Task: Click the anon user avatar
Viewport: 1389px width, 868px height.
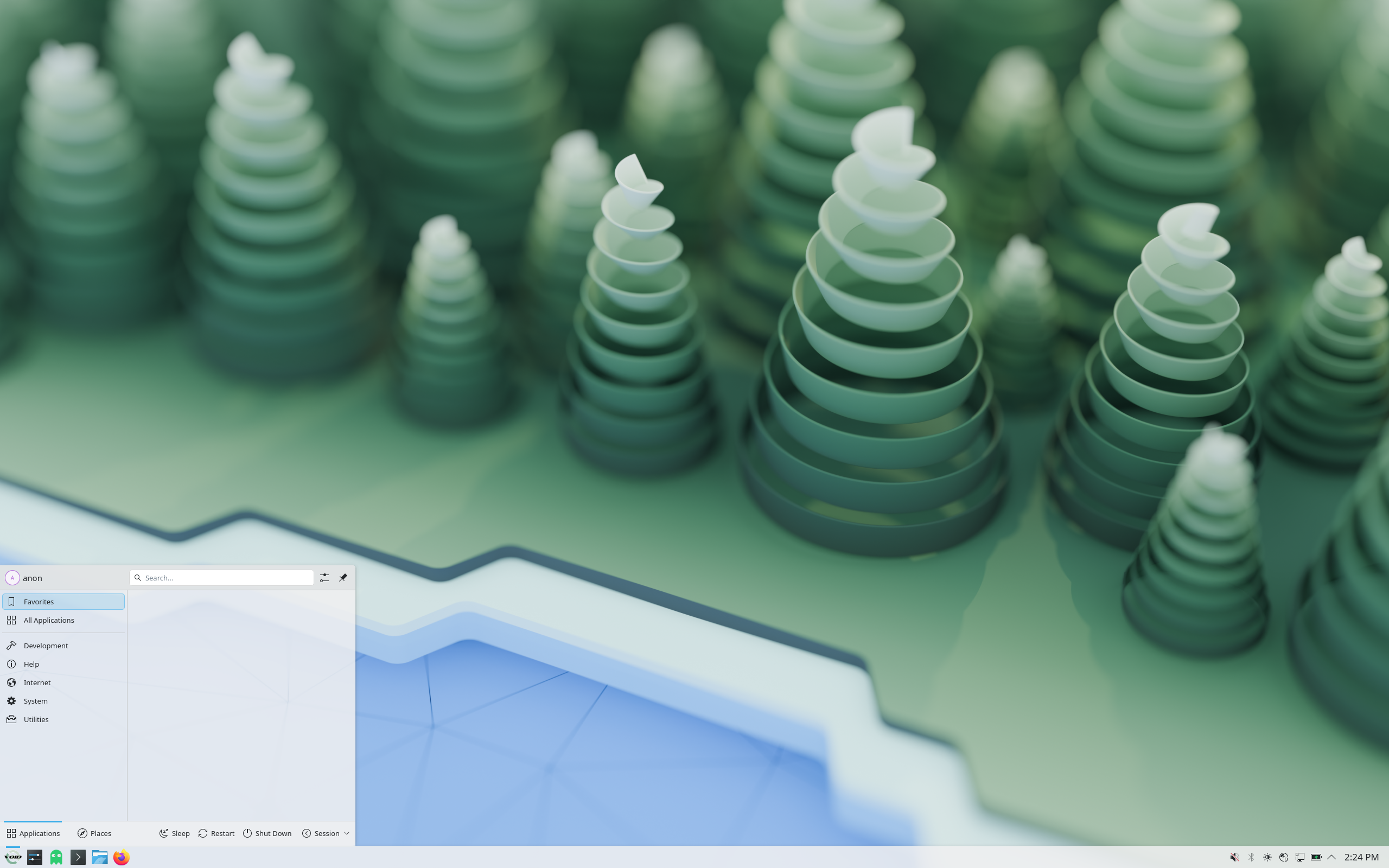Action: click(x=12, y=578)
